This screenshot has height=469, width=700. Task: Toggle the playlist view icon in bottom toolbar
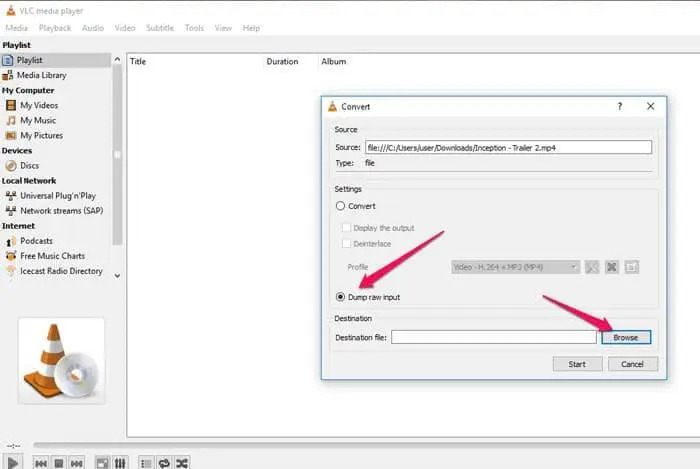(146, 463)
